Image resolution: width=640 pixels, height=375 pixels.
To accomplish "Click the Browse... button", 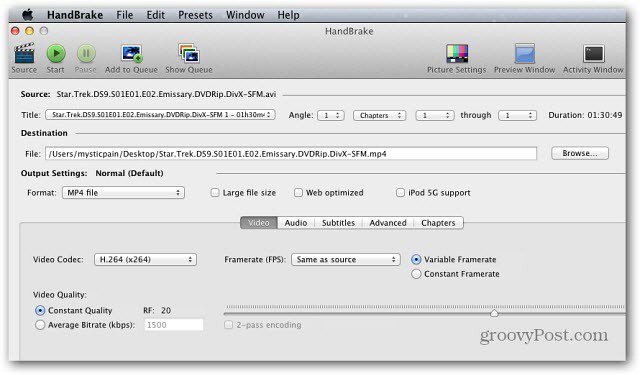I will pos(580,153).
